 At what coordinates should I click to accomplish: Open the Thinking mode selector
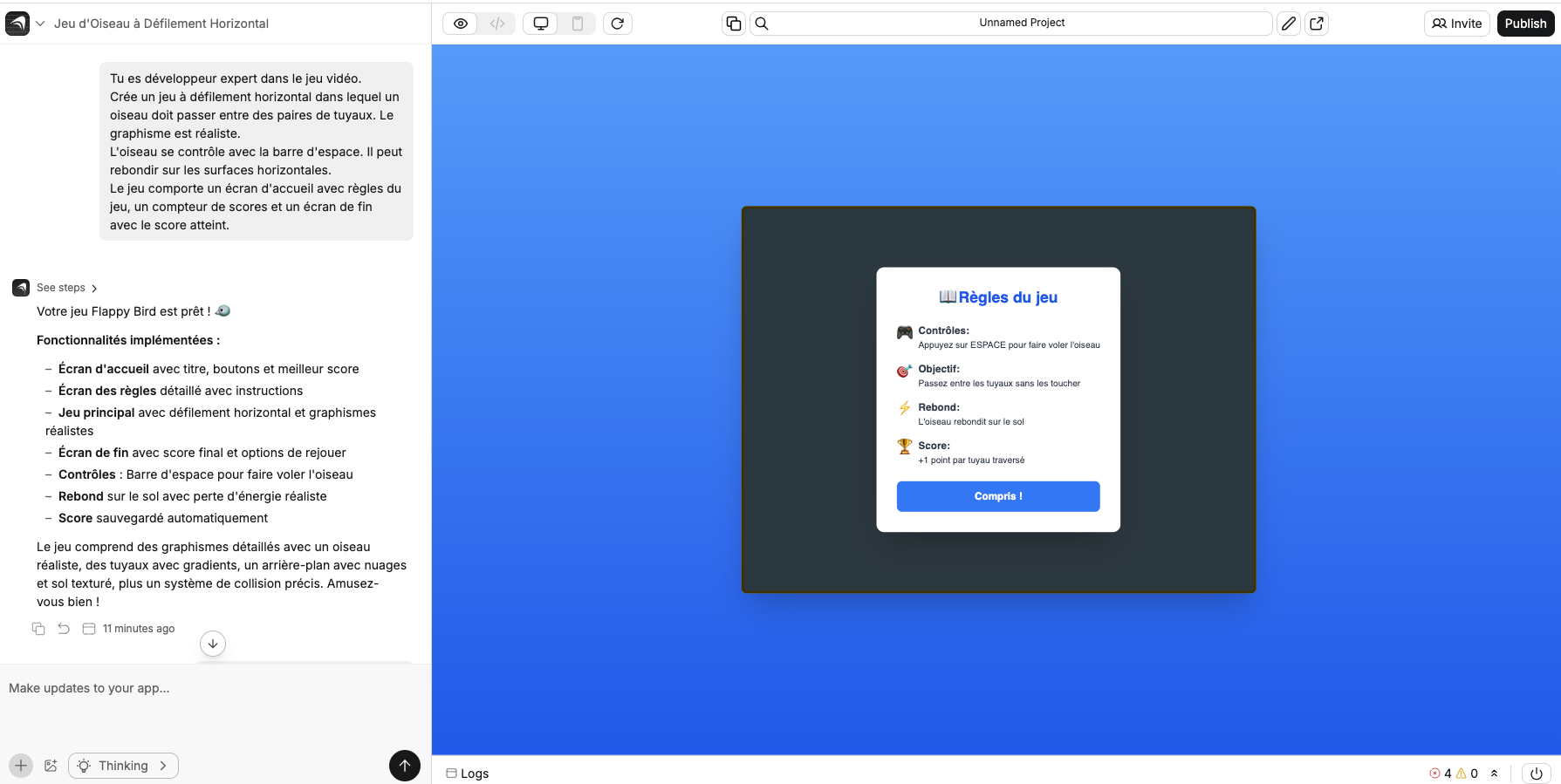[x=124, y=766]
